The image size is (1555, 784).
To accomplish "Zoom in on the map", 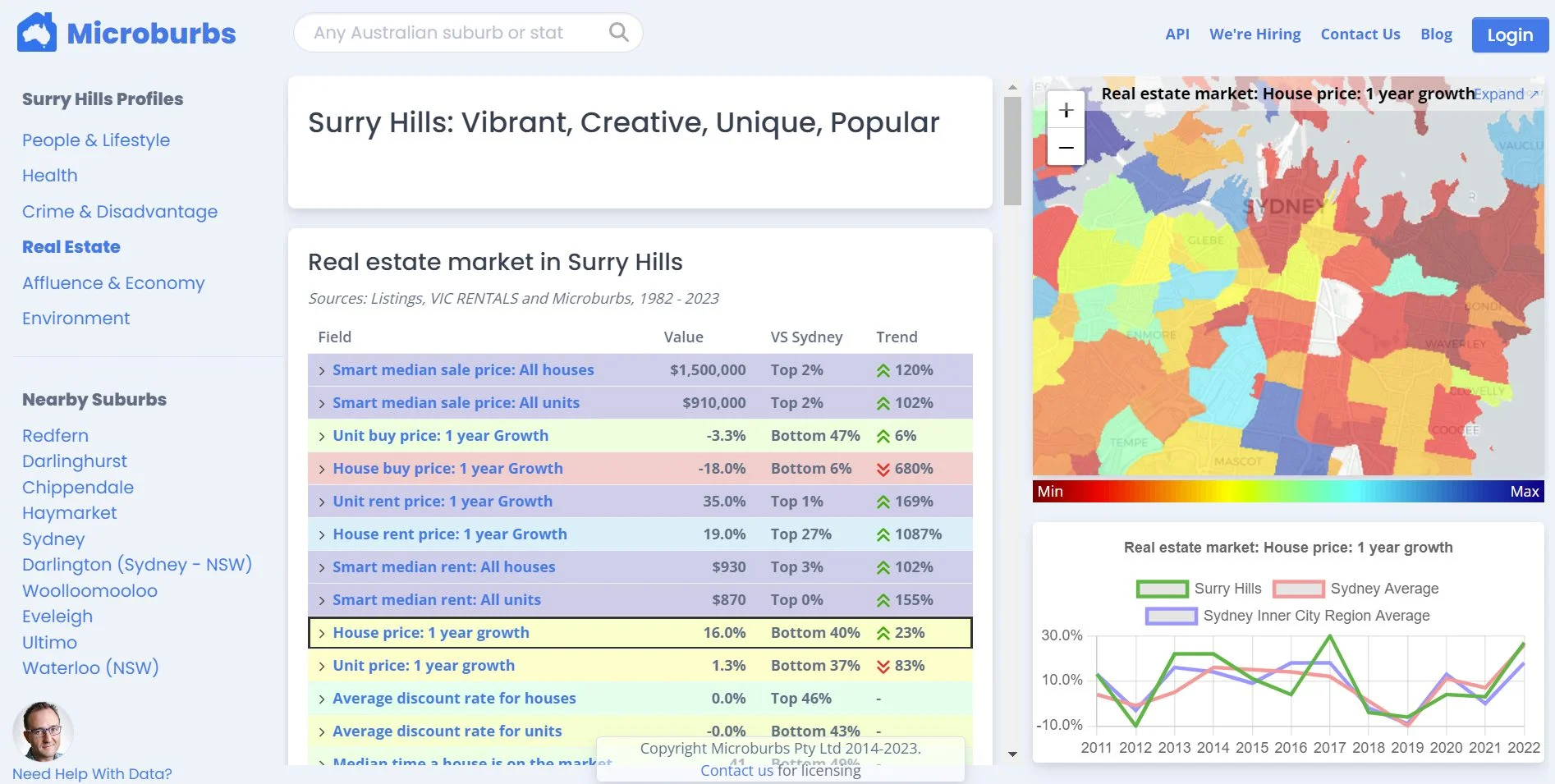I will 1066,110.
